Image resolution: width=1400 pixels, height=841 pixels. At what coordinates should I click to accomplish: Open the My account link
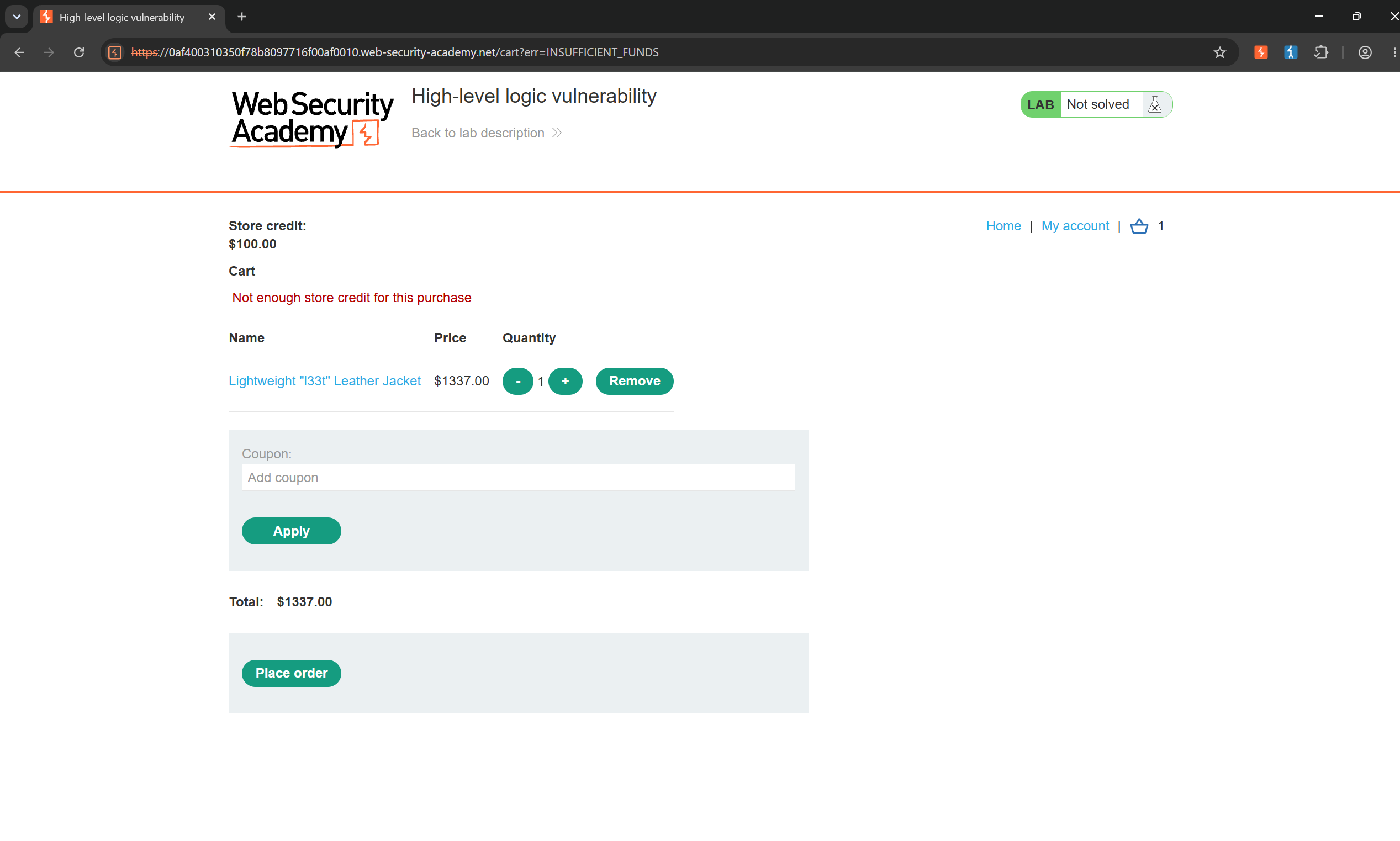(x=1075, y=225)
